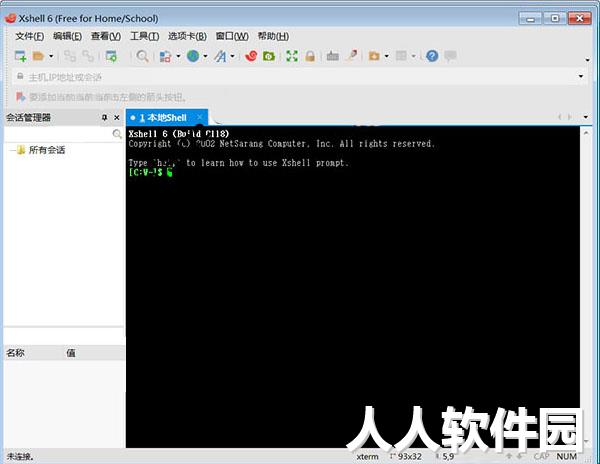Click the key mapping keyboard icon
Image resolution: width=600 pixels, height=464 pixels.
coord(333,56)
